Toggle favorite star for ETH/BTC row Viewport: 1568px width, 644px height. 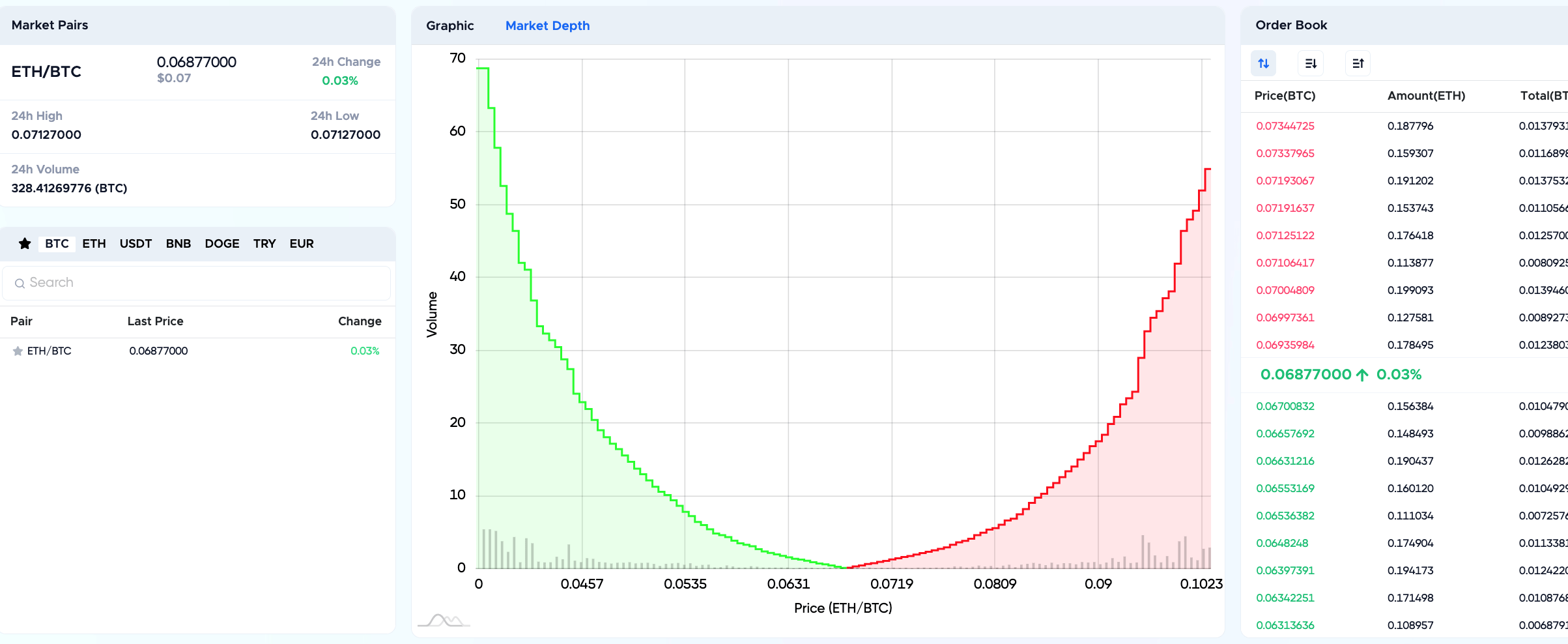click(x=18, y=351)
